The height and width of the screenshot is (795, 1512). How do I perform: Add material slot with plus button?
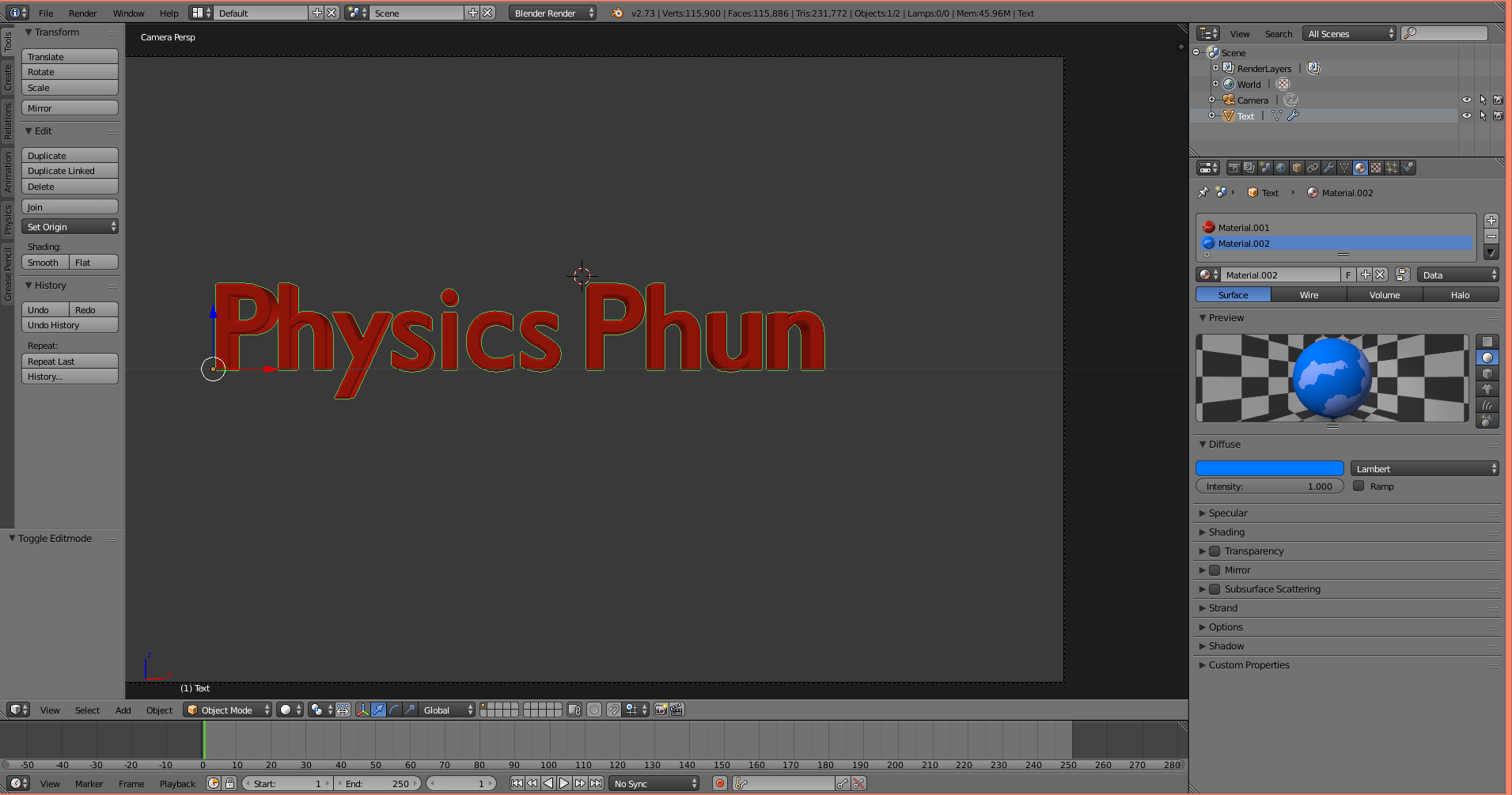click(1491, 221)
